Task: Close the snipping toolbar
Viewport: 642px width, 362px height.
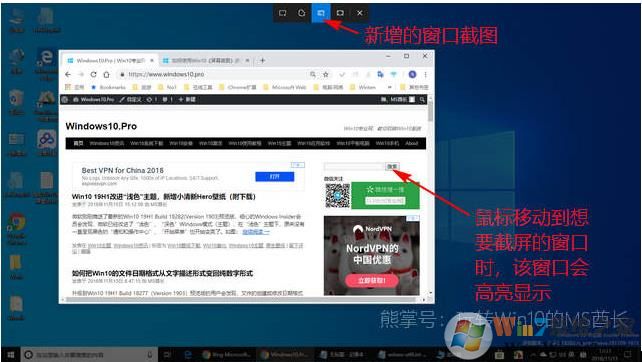Action: point(359,13)
